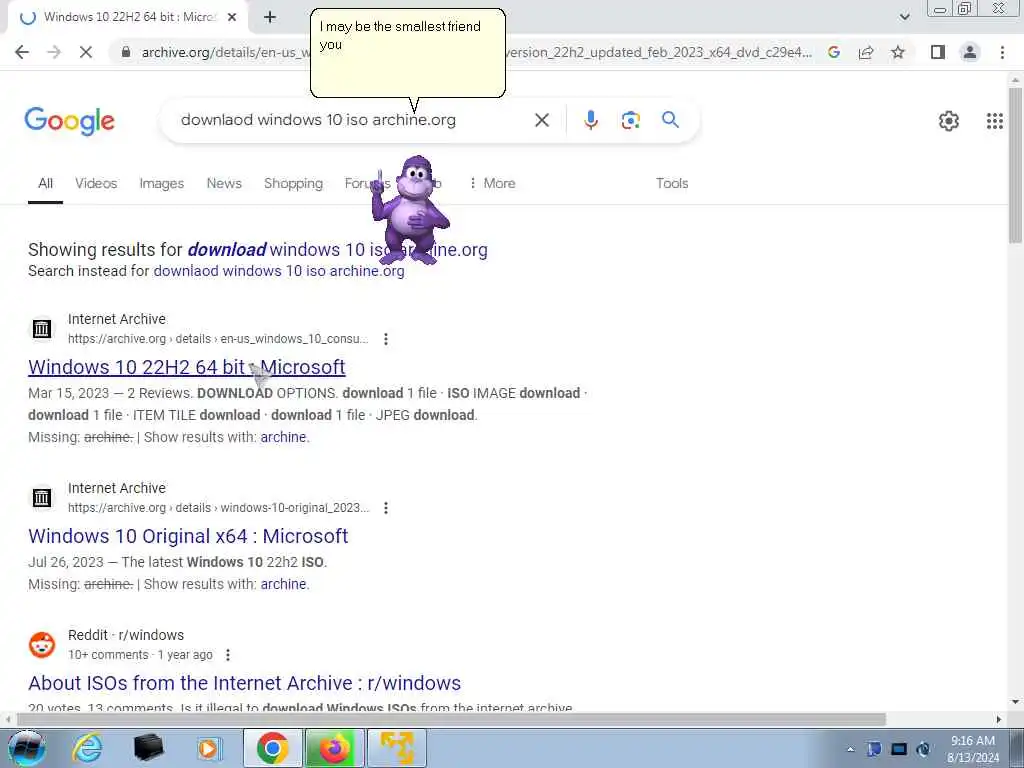Click the vertical scrollbar thumb
The height and width of the screenshot is (768, 1024).
point(1016,165)
